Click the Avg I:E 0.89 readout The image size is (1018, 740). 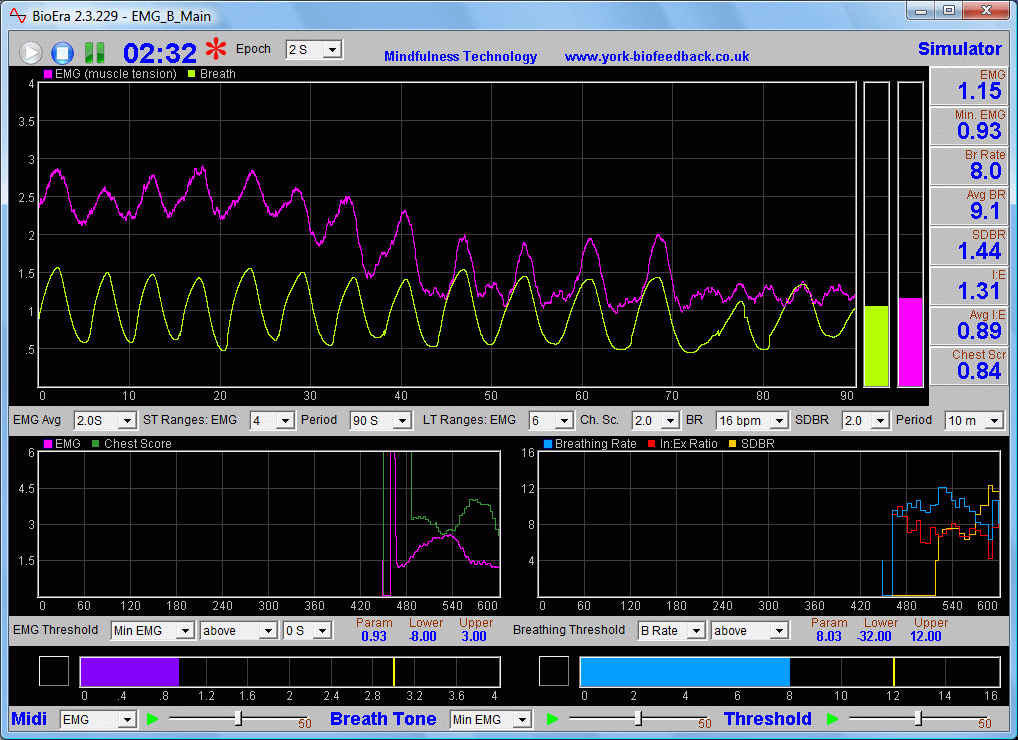(x=968, y=326)
